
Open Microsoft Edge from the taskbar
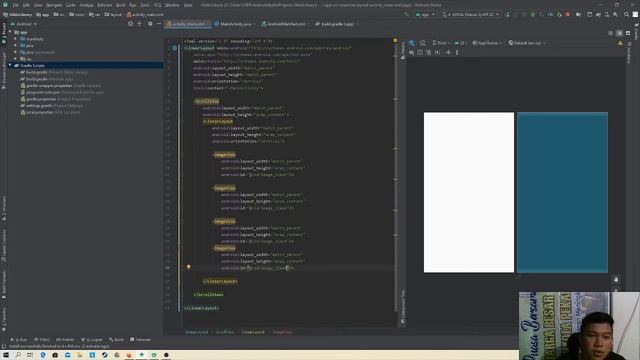click(43, 355)
